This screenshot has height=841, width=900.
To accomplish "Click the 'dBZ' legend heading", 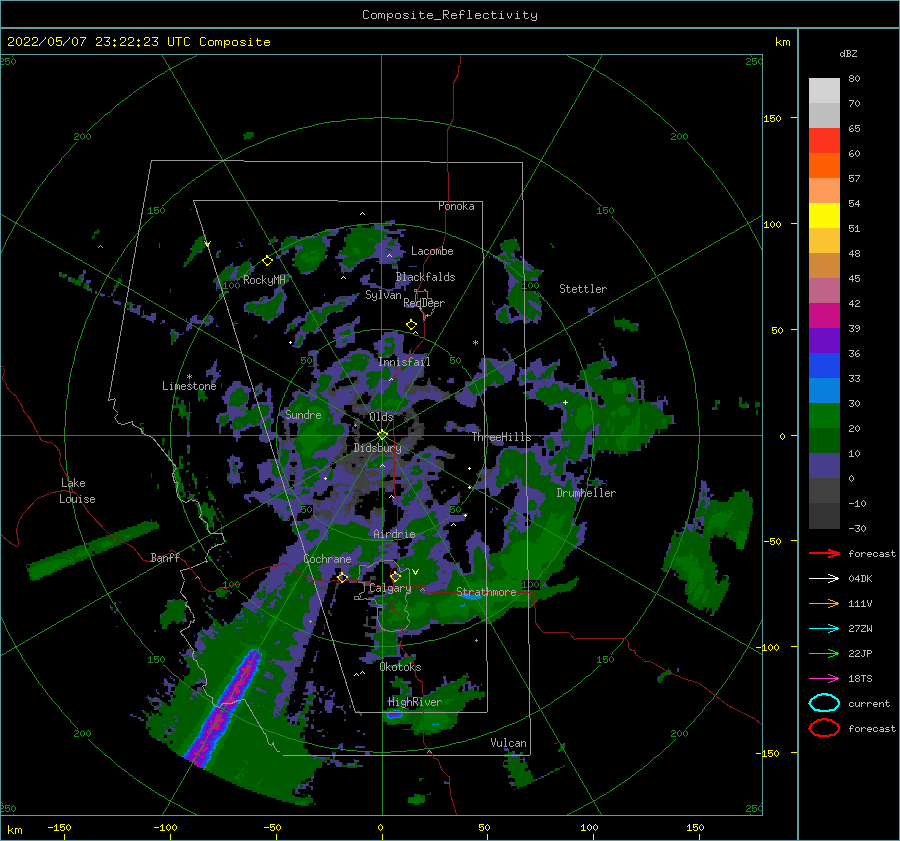I will coord(848,54).
